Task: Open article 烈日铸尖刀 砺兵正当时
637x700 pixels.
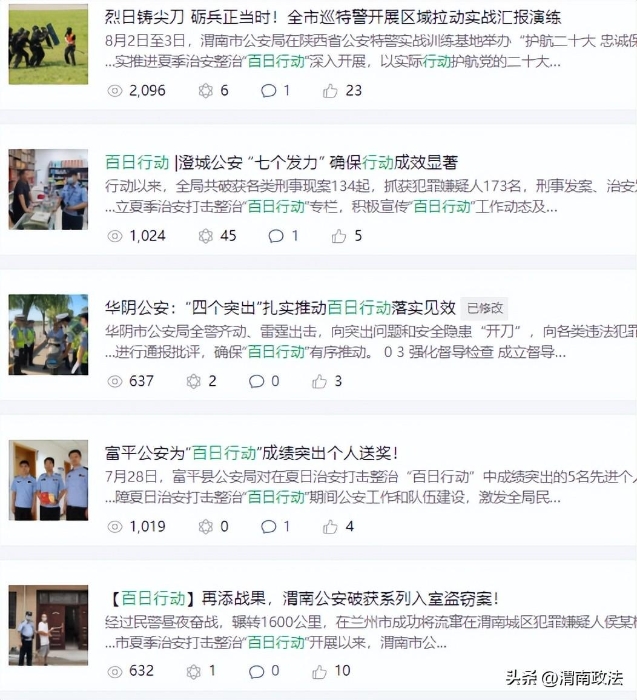Action: [x=333, y=17]
